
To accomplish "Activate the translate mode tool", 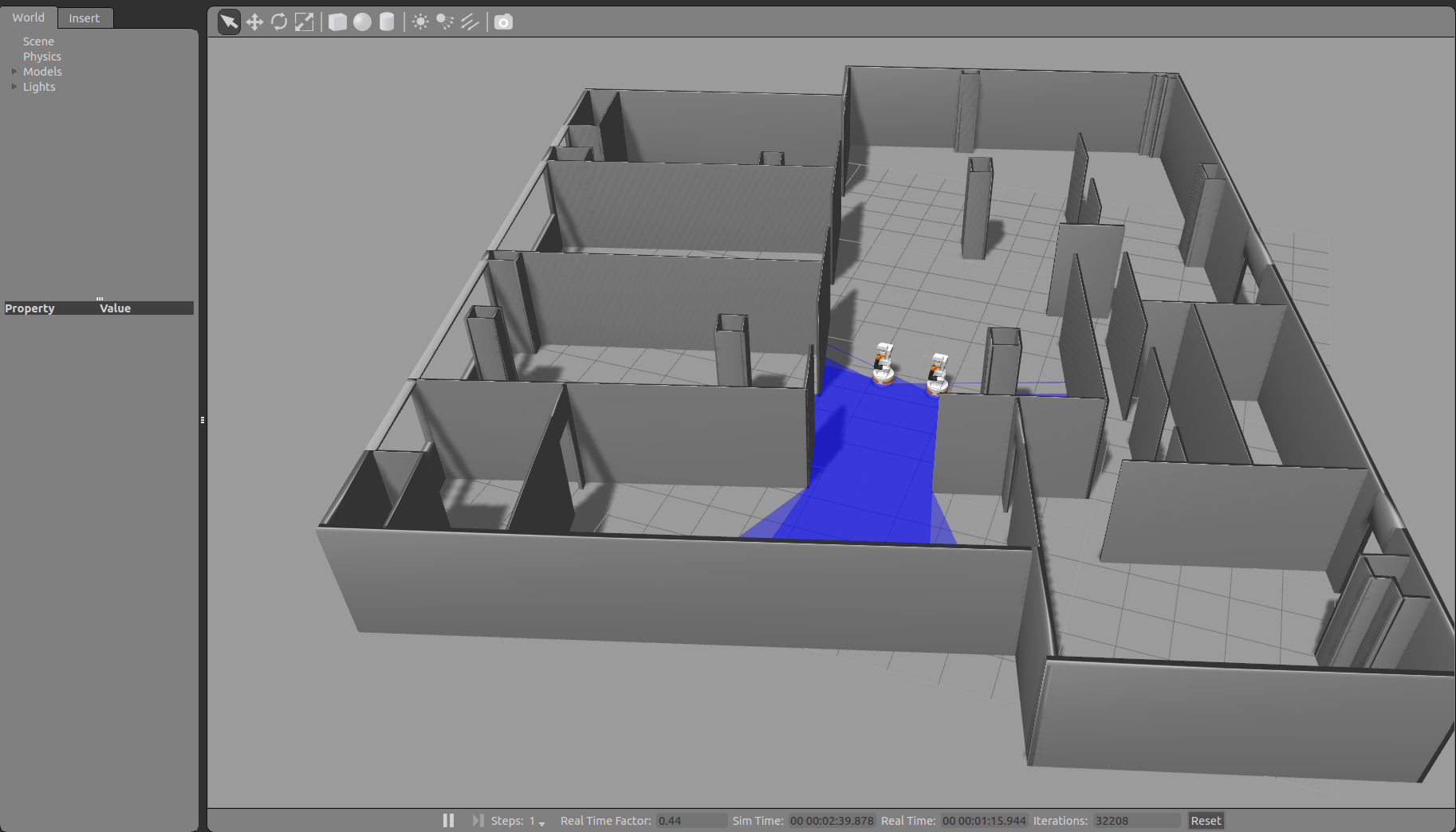I will 254,22.
